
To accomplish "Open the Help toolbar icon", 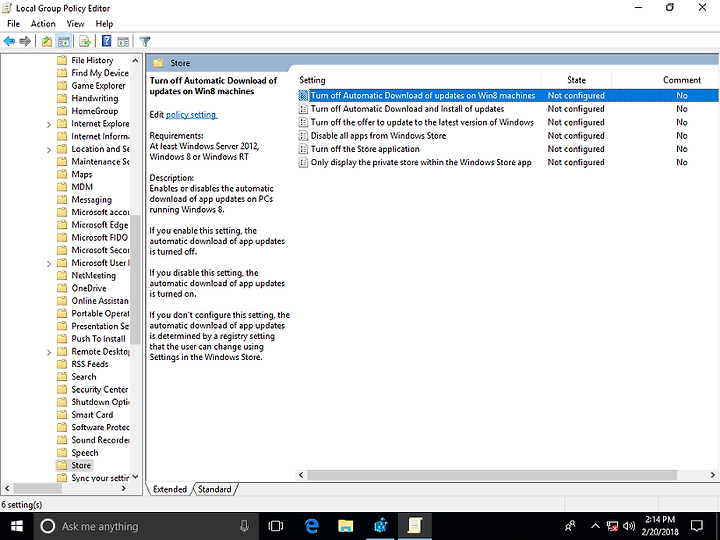I will tap(107, 41).
